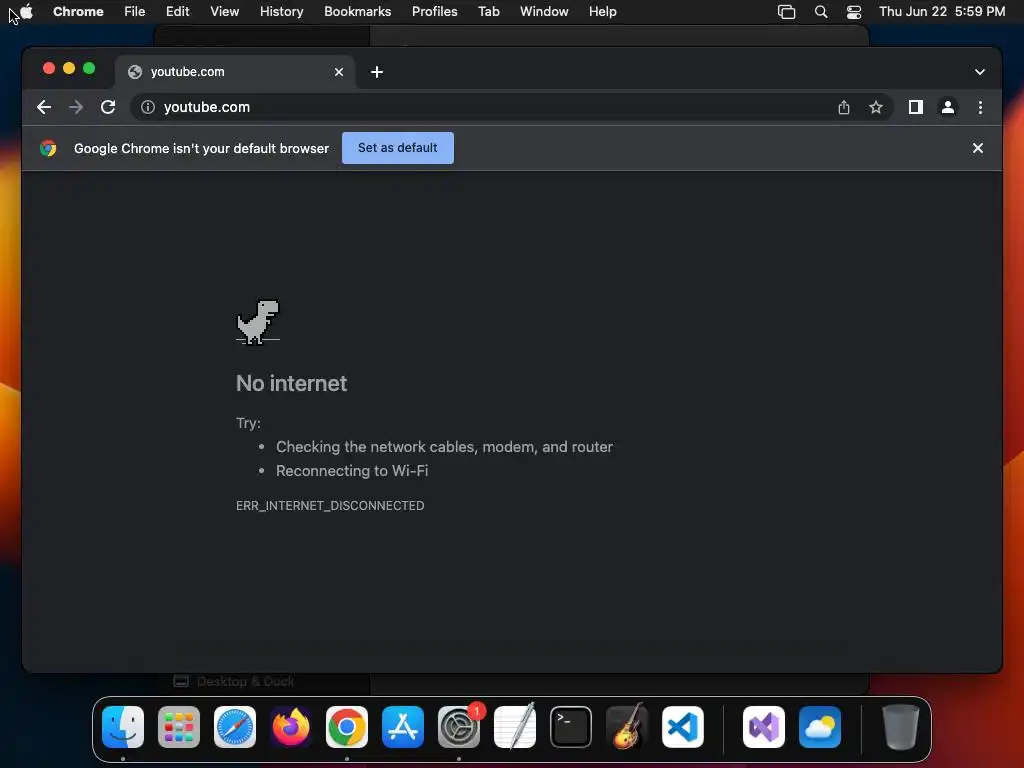Open Chrome's three-dot menu
Screen dimensions: 1024x768
[980, 107]
